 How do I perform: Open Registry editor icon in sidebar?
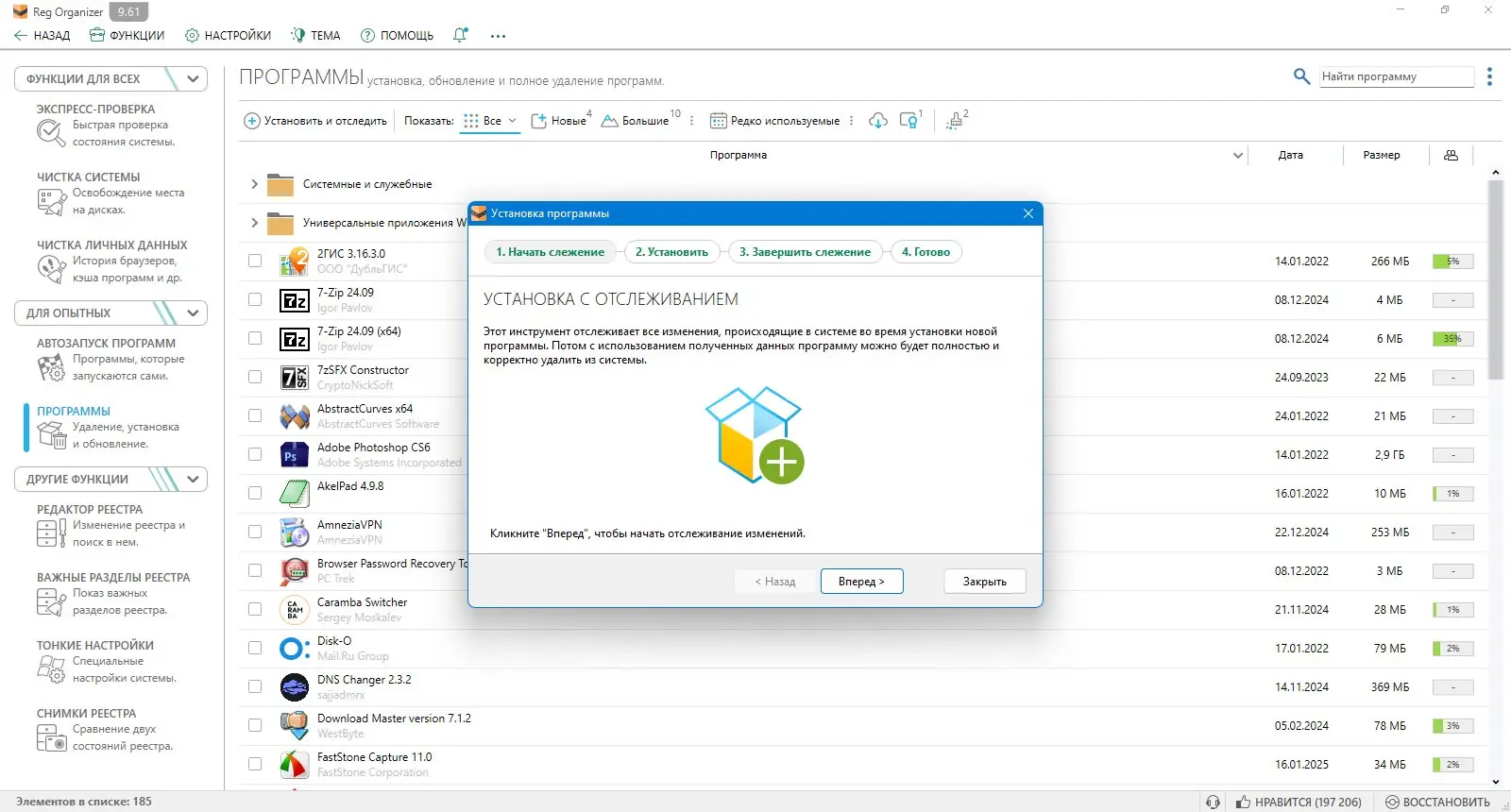[51, 533]
